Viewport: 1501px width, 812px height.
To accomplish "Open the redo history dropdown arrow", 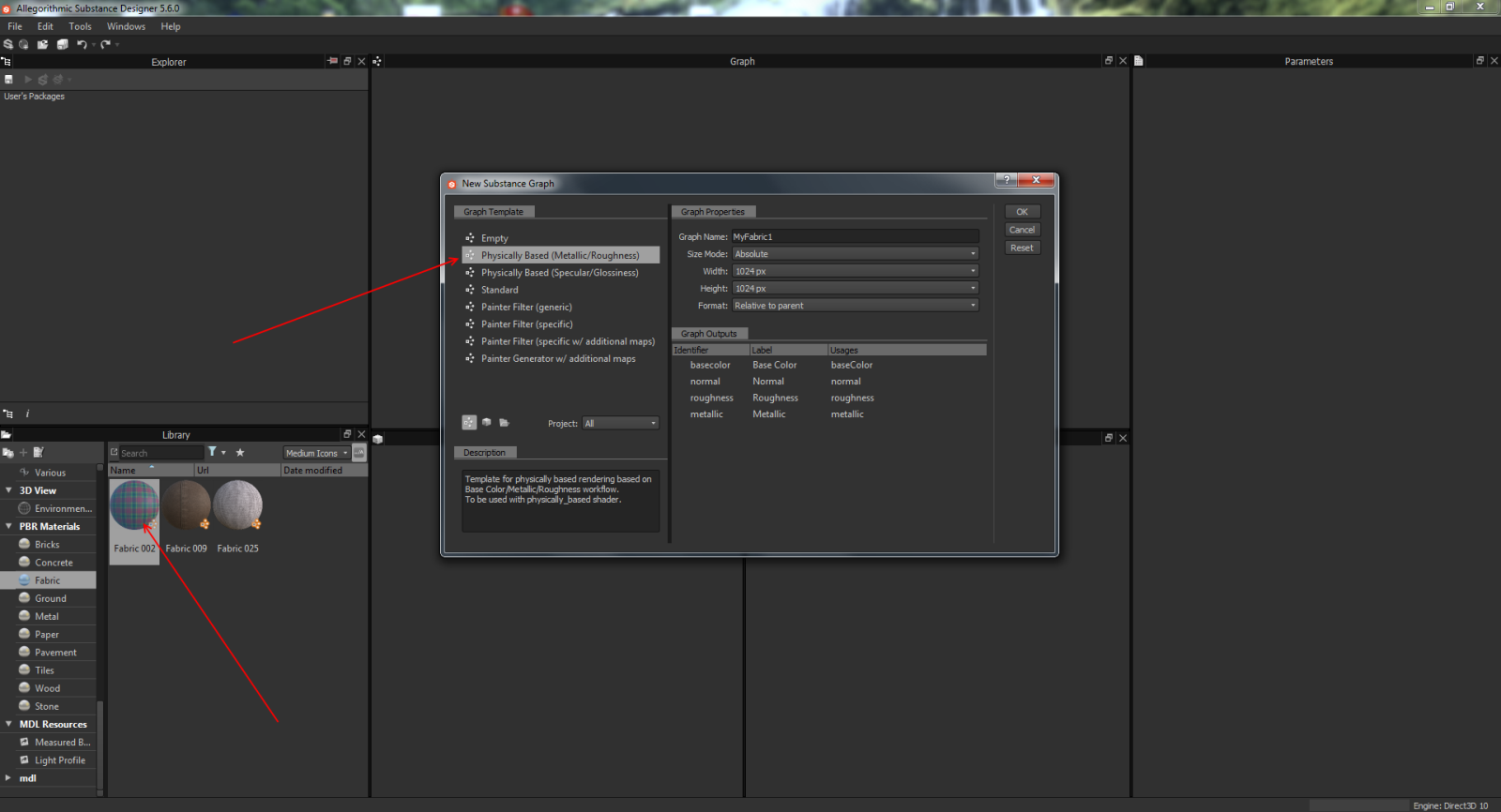I will coord(117,45).
